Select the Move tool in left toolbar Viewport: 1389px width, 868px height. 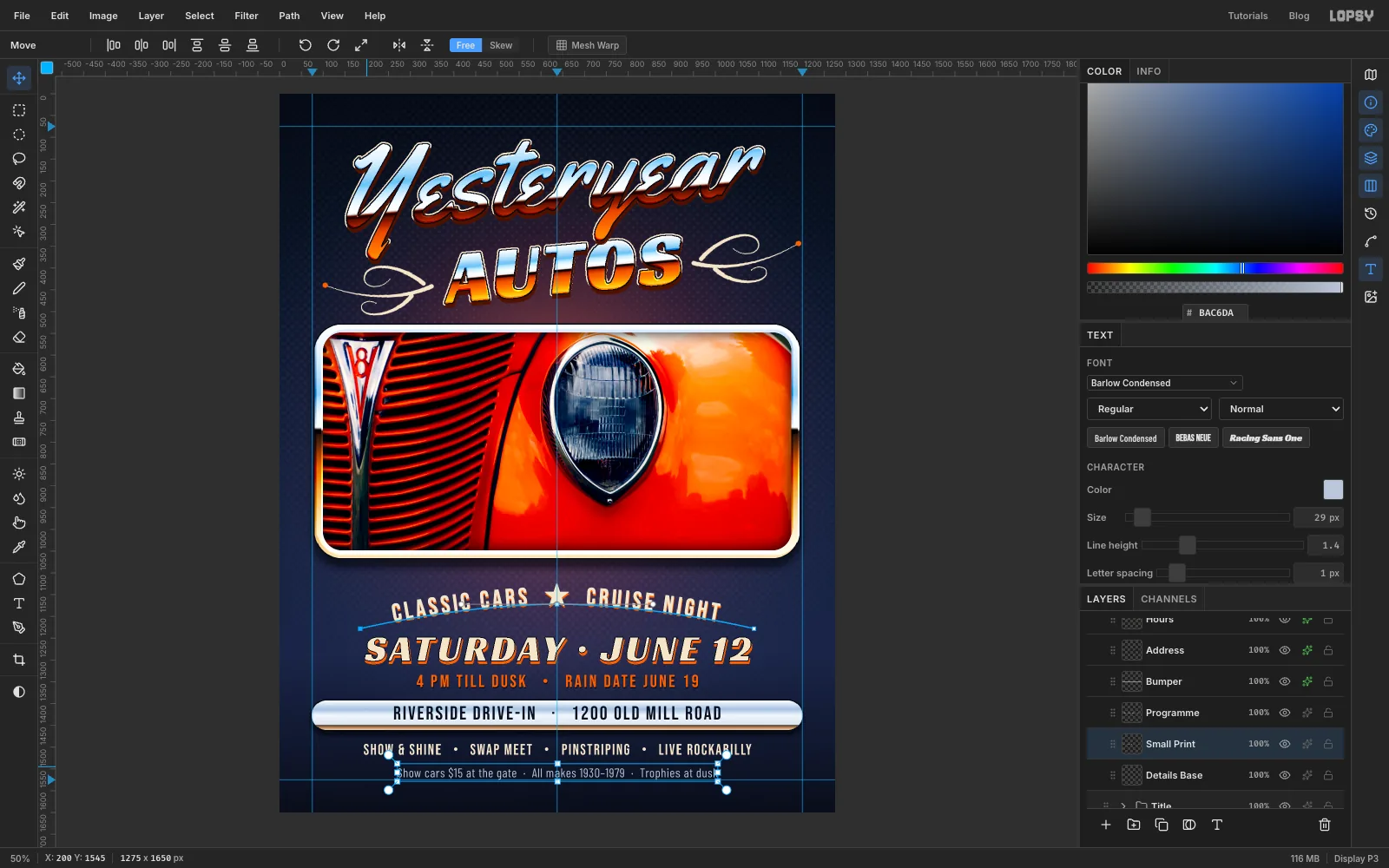pyautogui.click(x=19, y=78)
